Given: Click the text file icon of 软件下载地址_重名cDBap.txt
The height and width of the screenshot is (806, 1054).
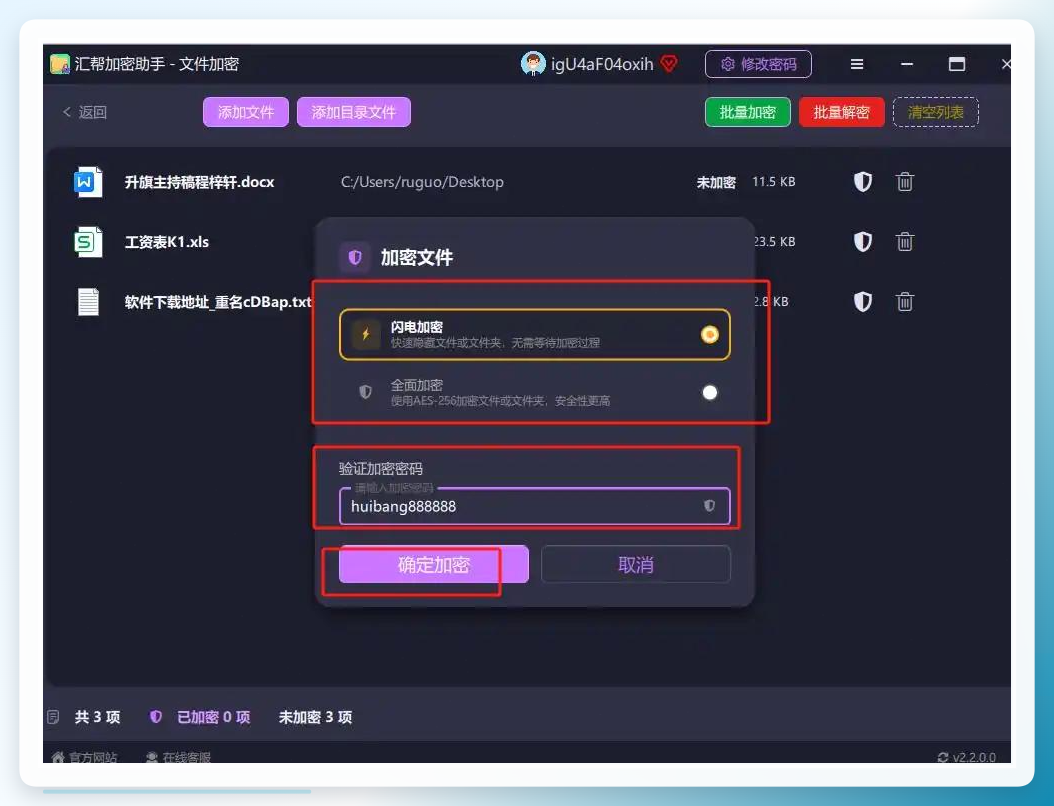Looking at the screenshot, I should click(88, 301).
